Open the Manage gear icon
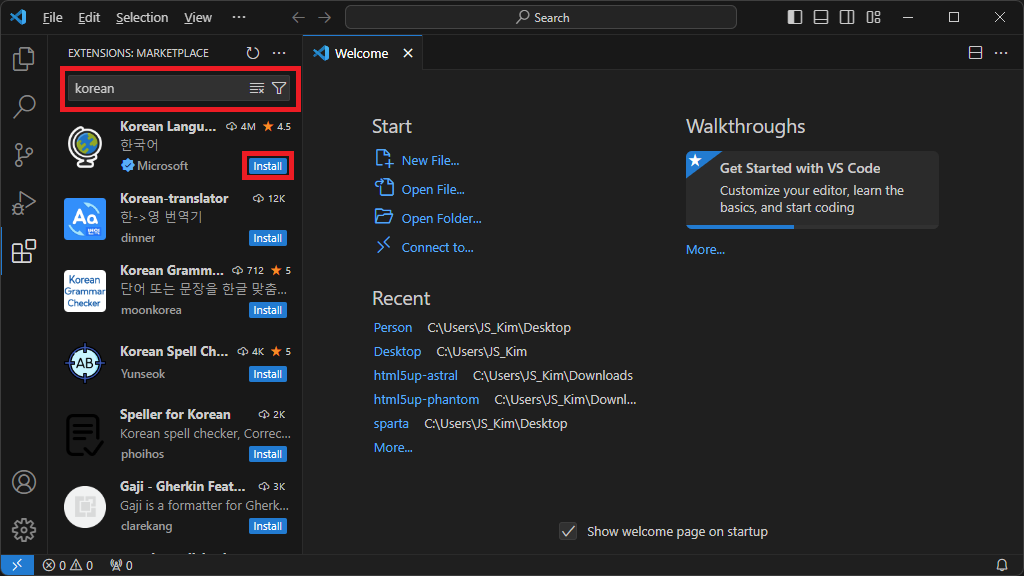The height and width of the screenshot is (576, 1024). (24, 530)
